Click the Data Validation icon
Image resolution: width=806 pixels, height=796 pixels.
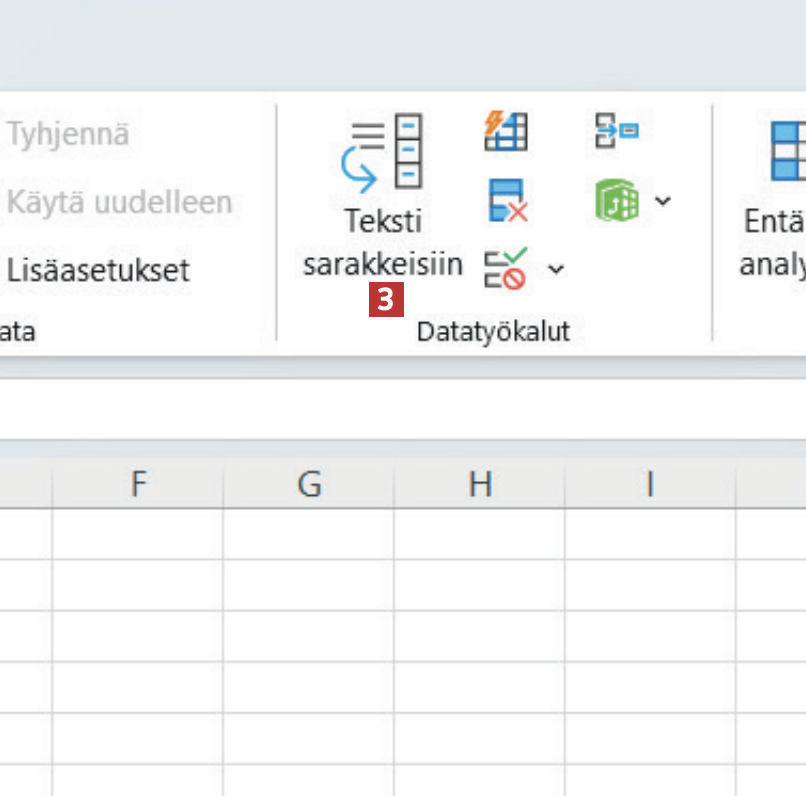(x=506, y=268)
